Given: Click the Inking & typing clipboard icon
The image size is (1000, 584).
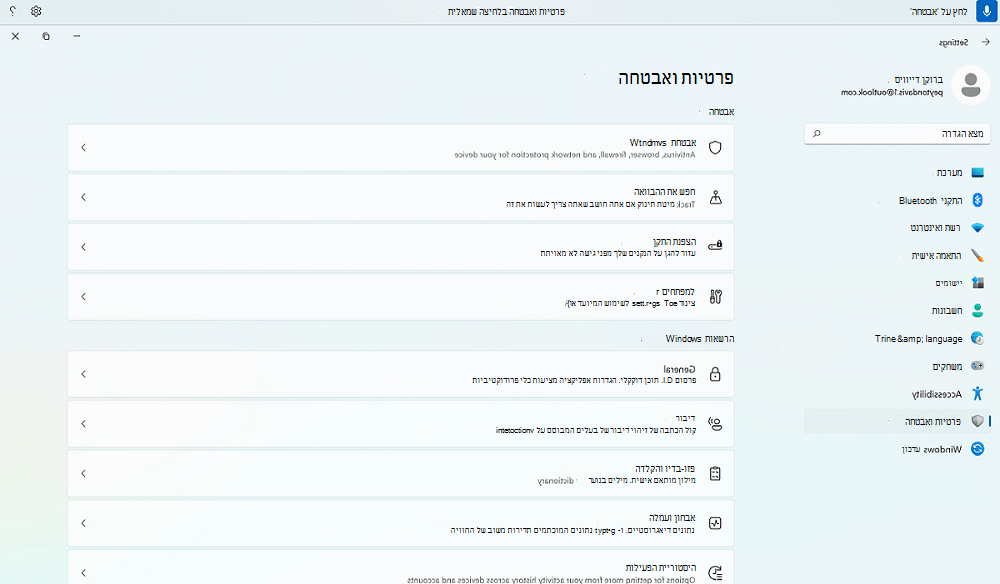Looking at the screenshot, I should click(716, 474).
